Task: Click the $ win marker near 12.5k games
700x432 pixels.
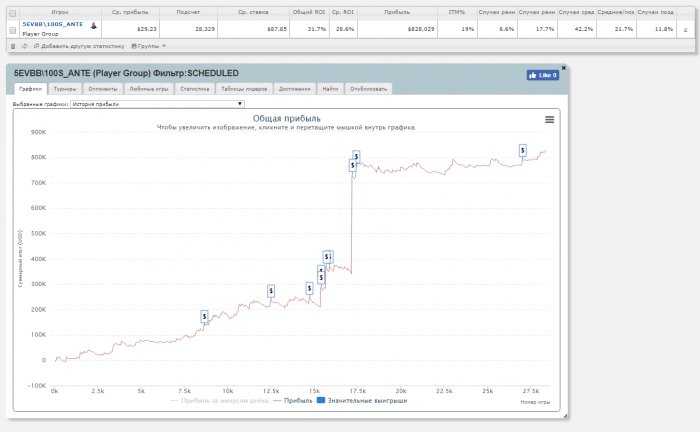Action: (x=271, y=291)
